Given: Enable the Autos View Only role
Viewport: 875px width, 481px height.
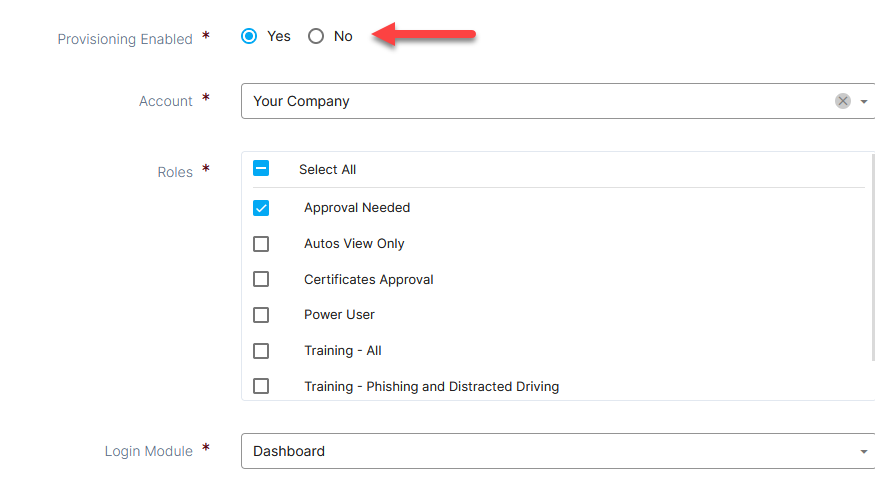Looking at the screenshot, I should 261,244.
